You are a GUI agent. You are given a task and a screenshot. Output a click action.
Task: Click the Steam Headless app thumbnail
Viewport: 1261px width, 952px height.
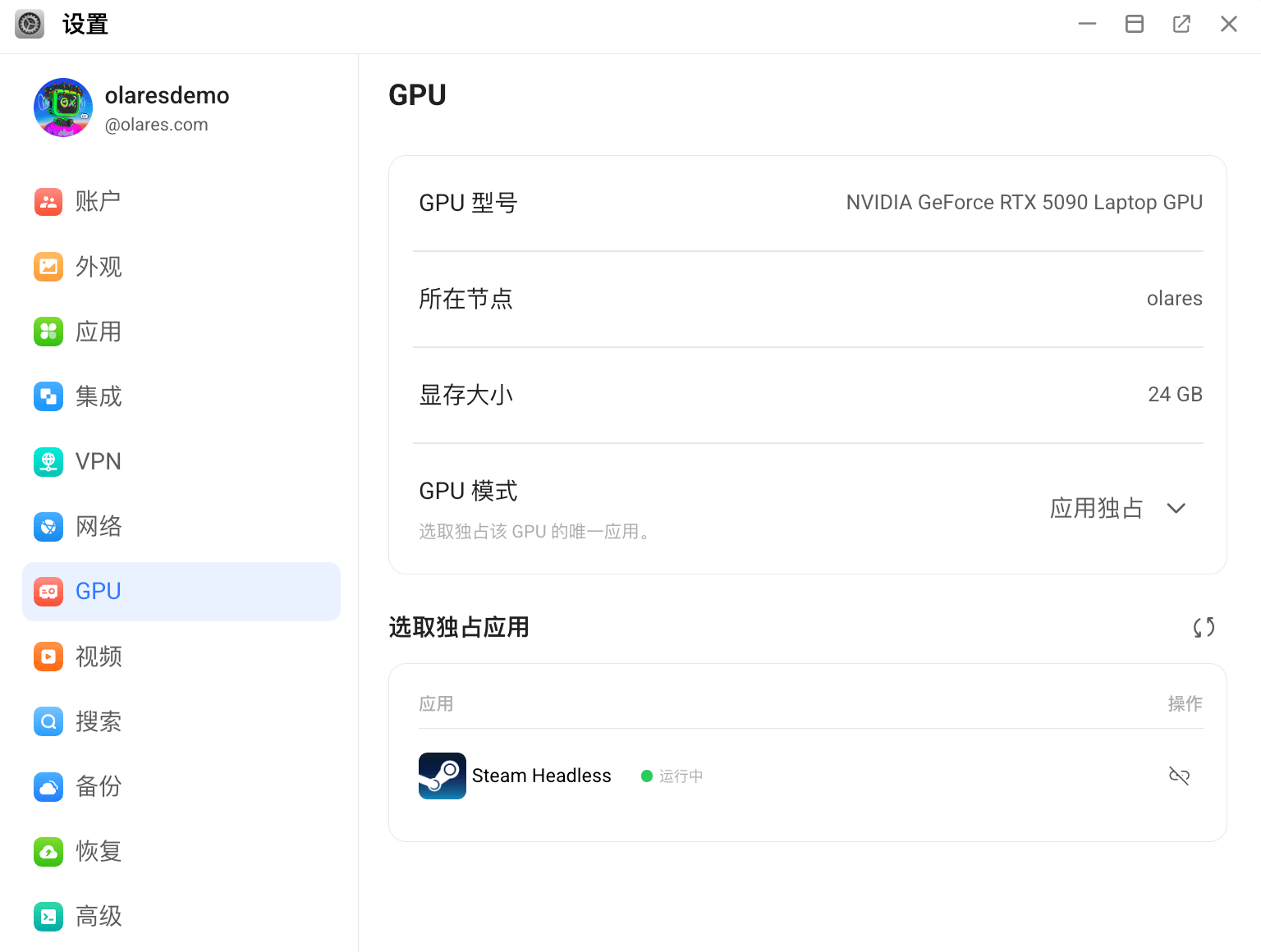tap(442, 776)
